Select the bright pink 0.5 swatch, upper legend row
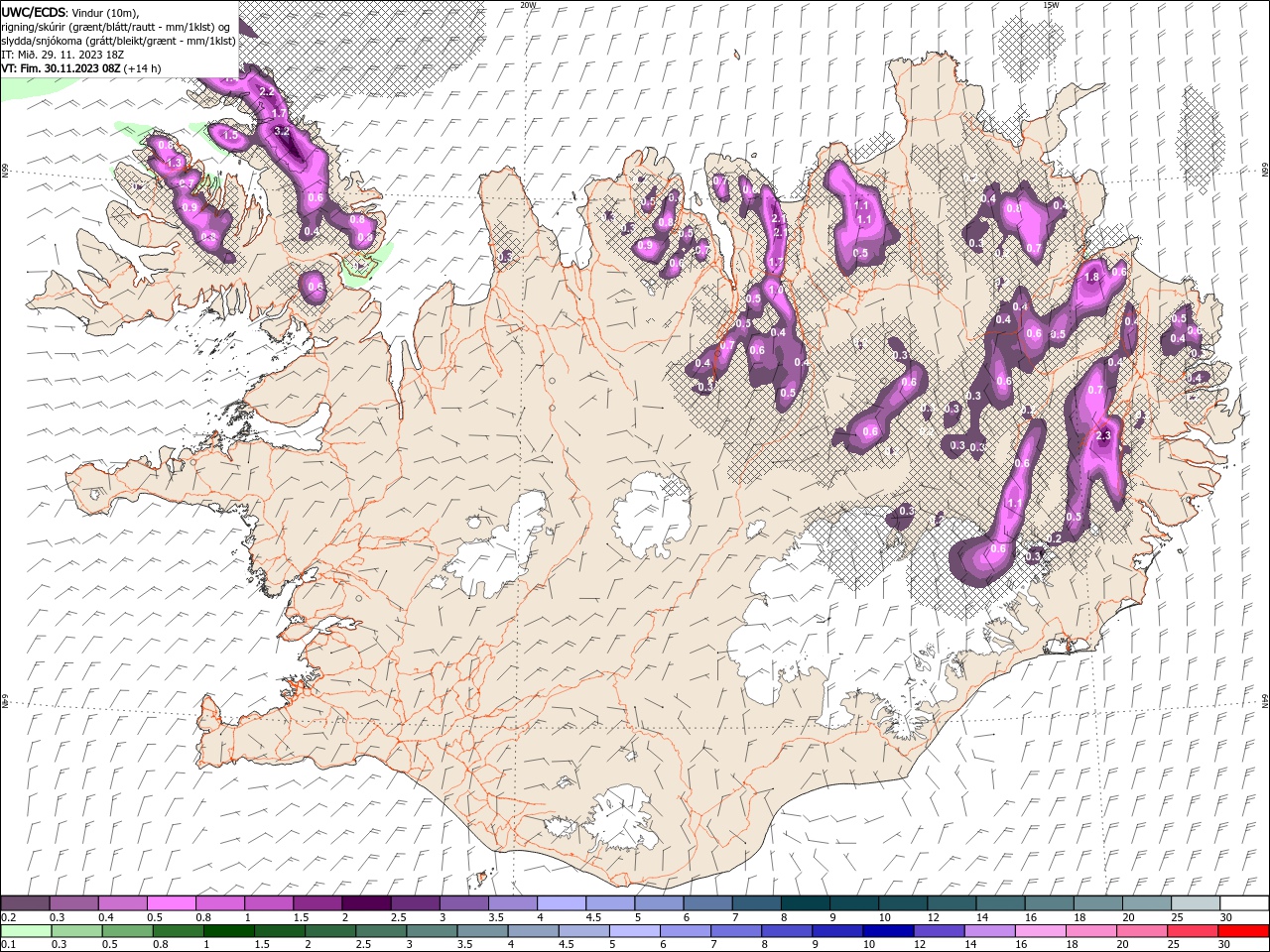Viewport: 1270px width, 952px height. 171,903
